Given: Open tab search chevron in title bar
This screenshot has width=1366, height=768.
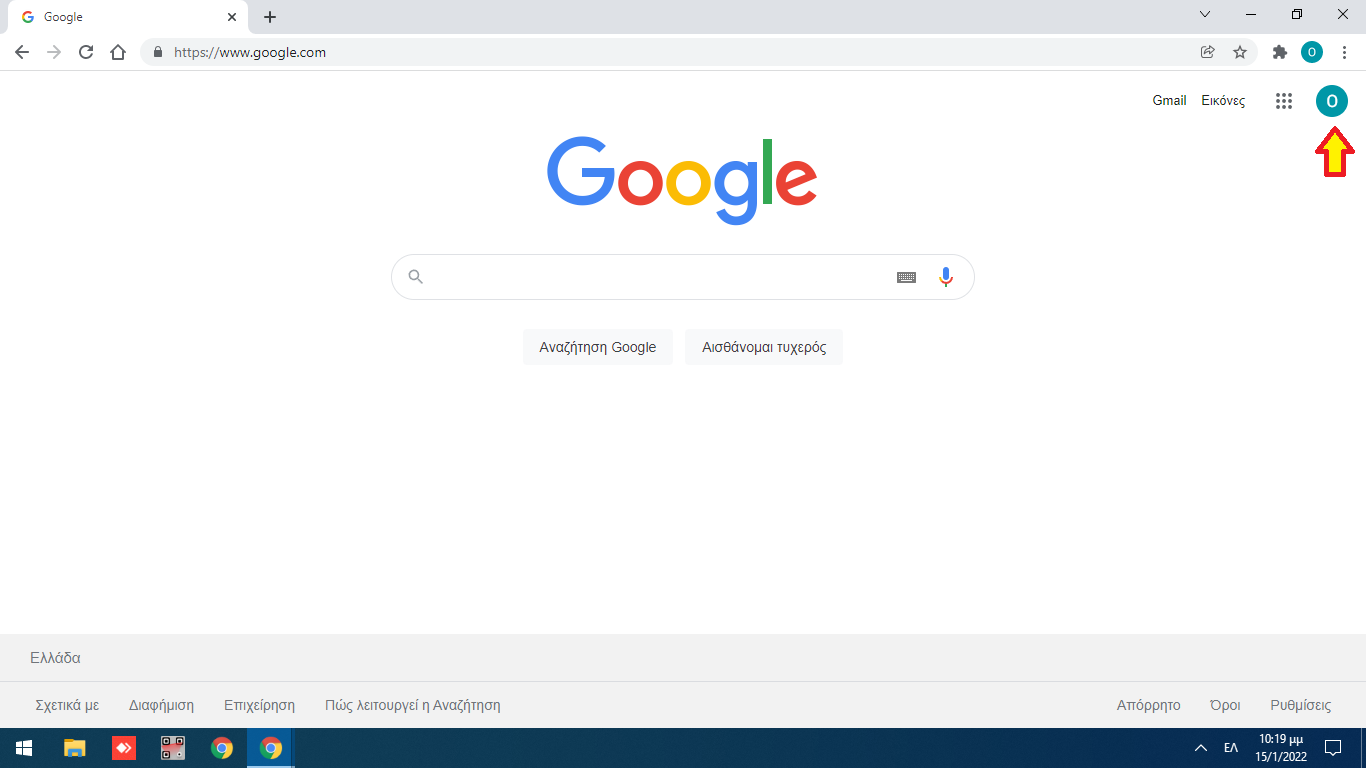Looking at the screenshot, I should [x=1205, y=14].
